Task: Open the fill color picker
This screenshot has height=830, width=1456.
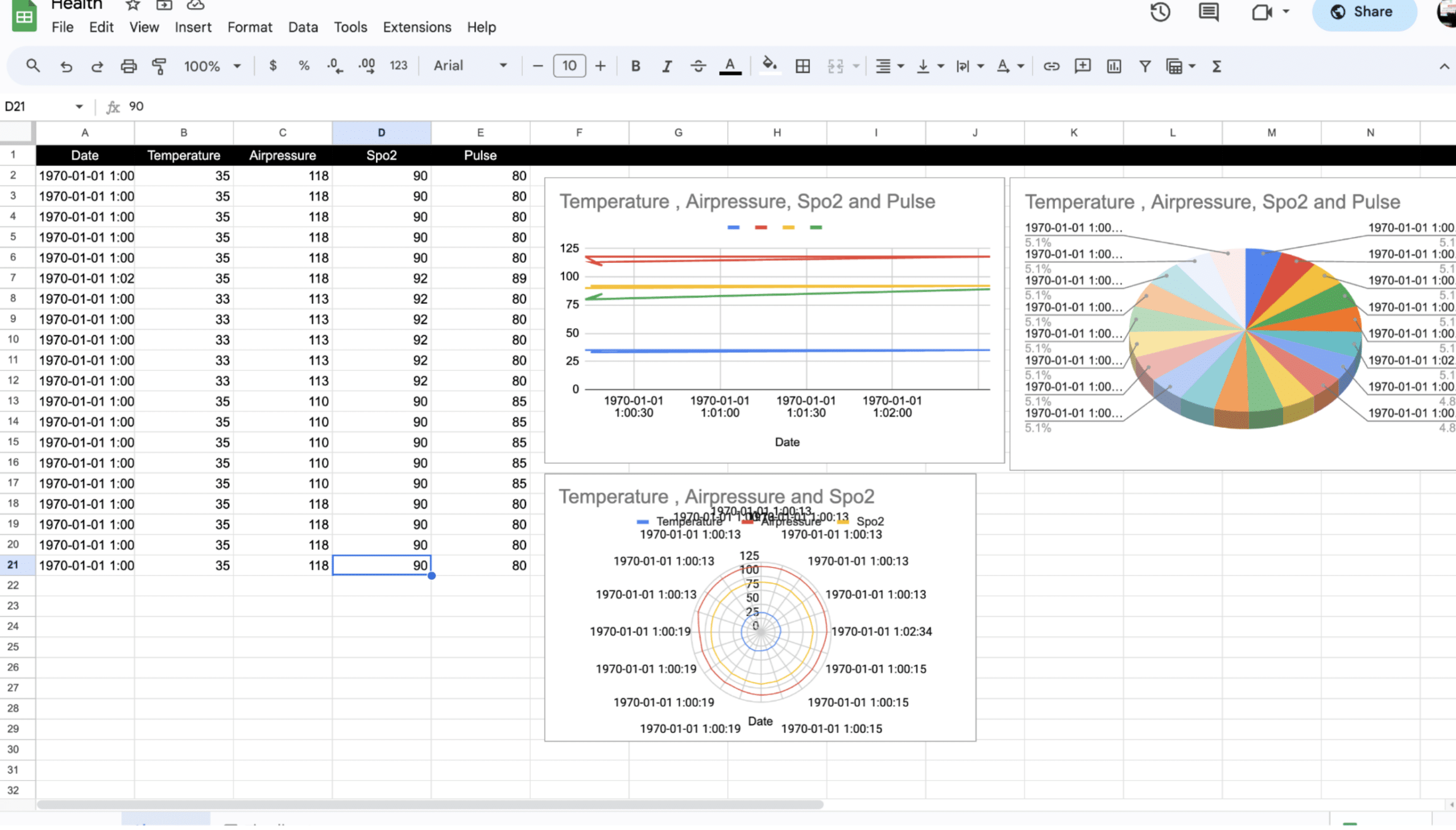Action: (x=770, y=66)
